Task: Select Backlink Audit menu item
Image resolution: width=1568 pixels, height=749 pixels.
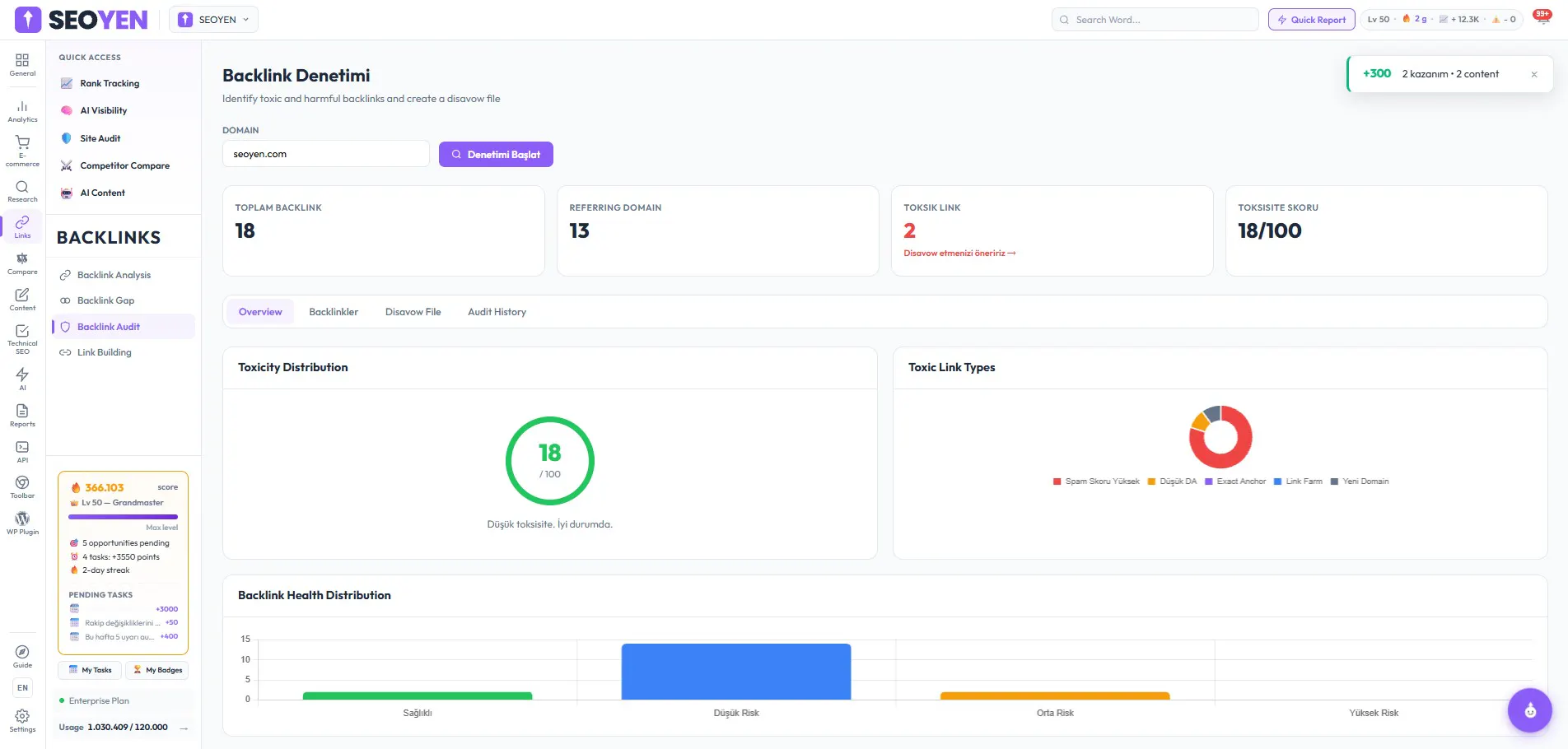Action: tap(124, 327)
